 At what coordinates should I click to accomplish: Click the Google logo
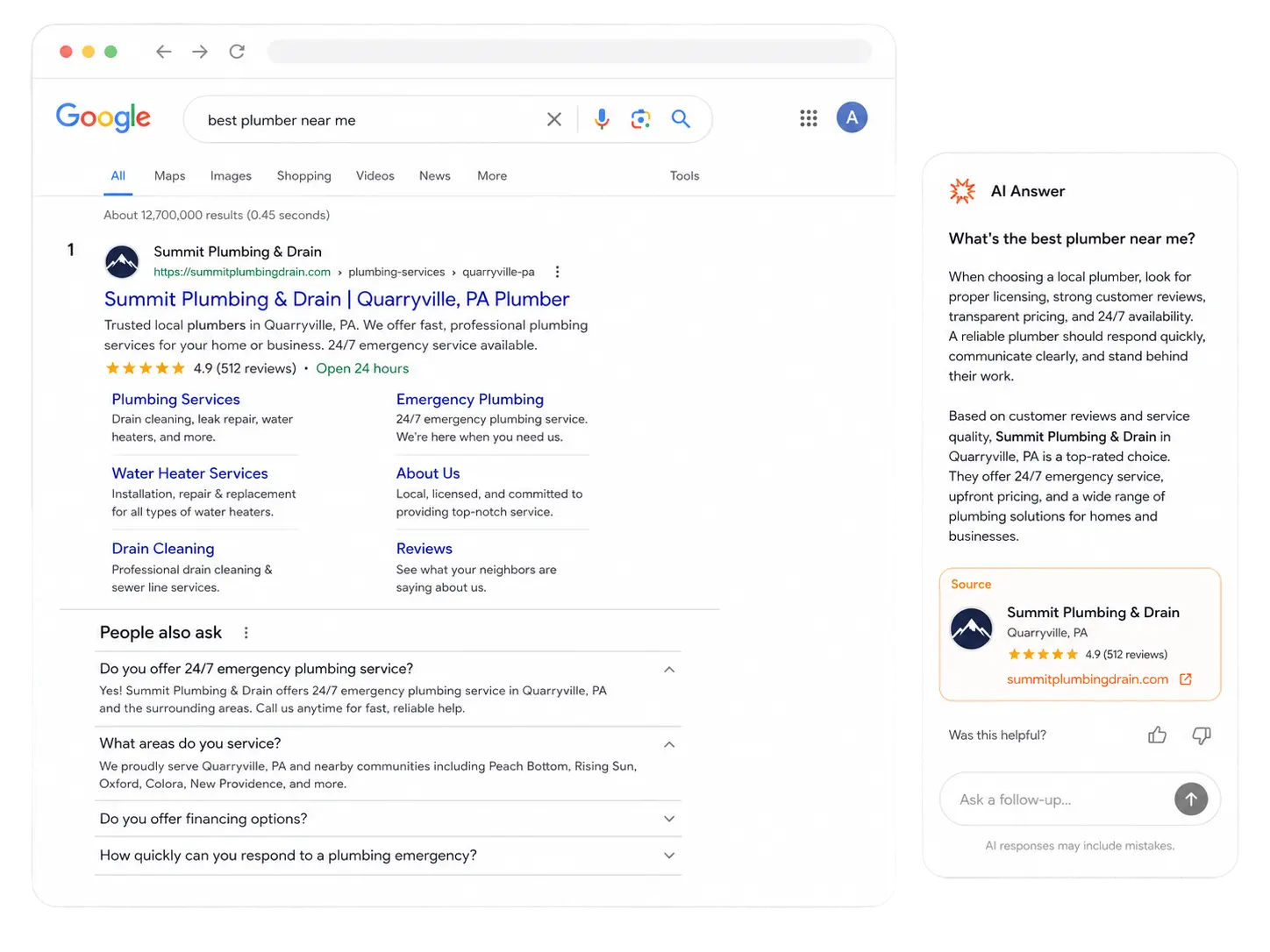[103, 117]
